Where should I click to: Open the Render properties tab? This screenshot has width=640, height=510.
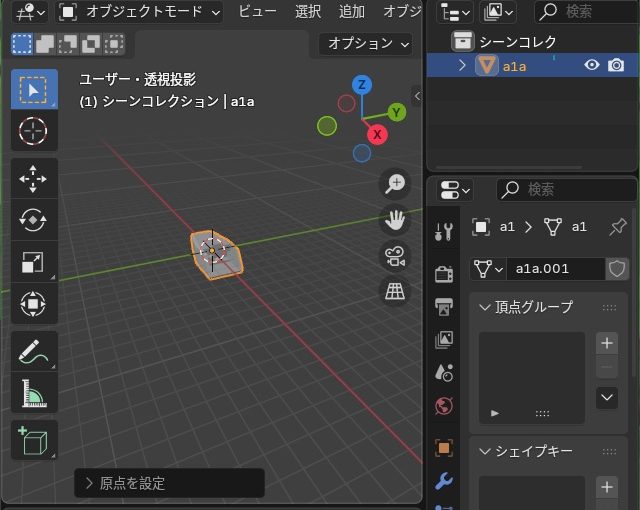(x=444, y=273)
